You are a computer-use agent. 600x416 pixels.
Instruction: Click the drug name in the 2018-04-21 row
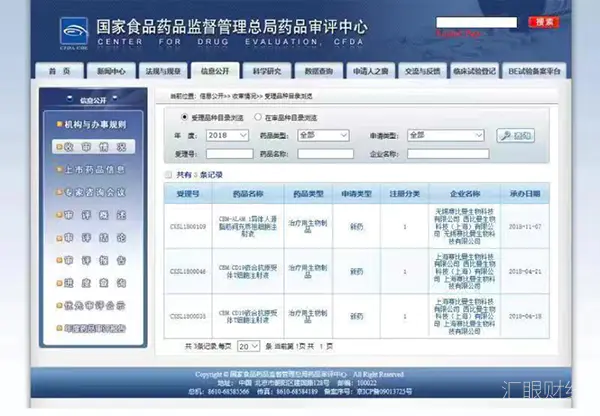click(x=248, y=271)
